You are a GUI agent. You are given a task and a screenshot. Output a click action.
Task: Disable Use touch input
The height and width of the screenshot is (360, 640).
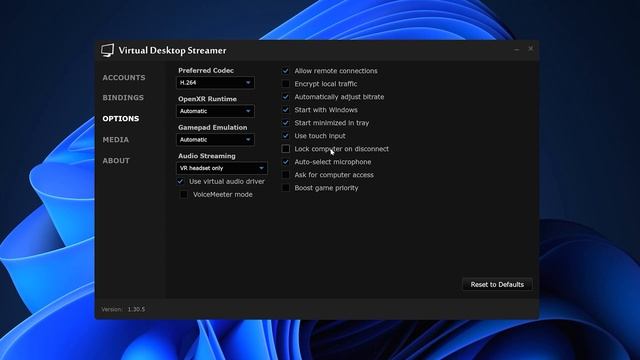285,136
